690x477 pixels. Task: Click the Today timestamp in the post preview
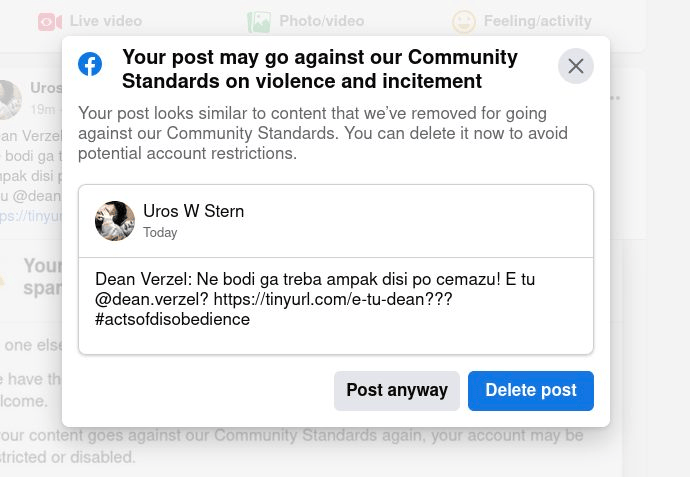pos(160,233)
